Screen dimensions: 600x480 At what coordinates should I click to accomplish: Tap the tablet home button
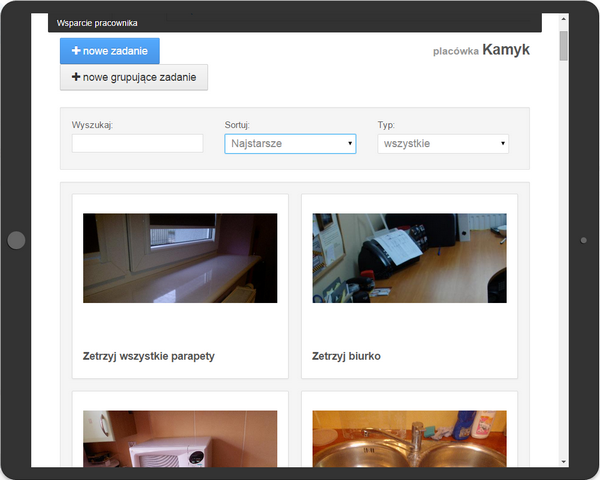point(16,240)
